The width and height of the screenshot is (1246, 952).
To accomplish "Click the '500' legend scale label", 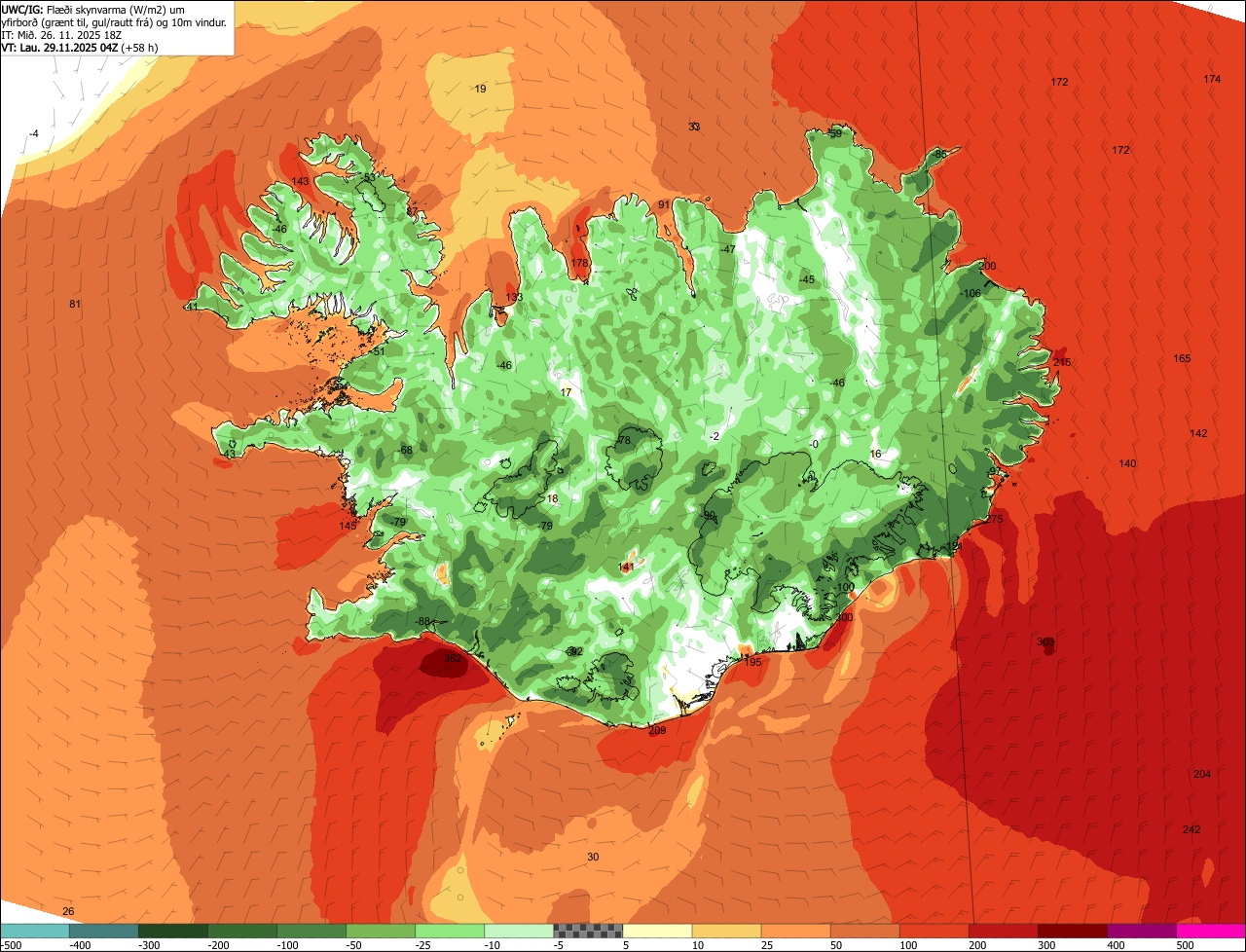I will pos(1185,945).
